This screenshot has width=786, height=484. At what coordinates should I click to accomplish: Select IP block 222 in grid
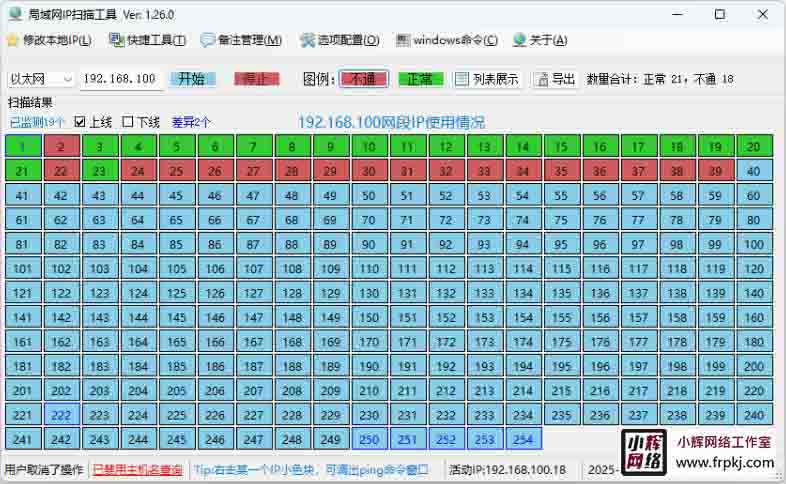(x=61, y=415)
